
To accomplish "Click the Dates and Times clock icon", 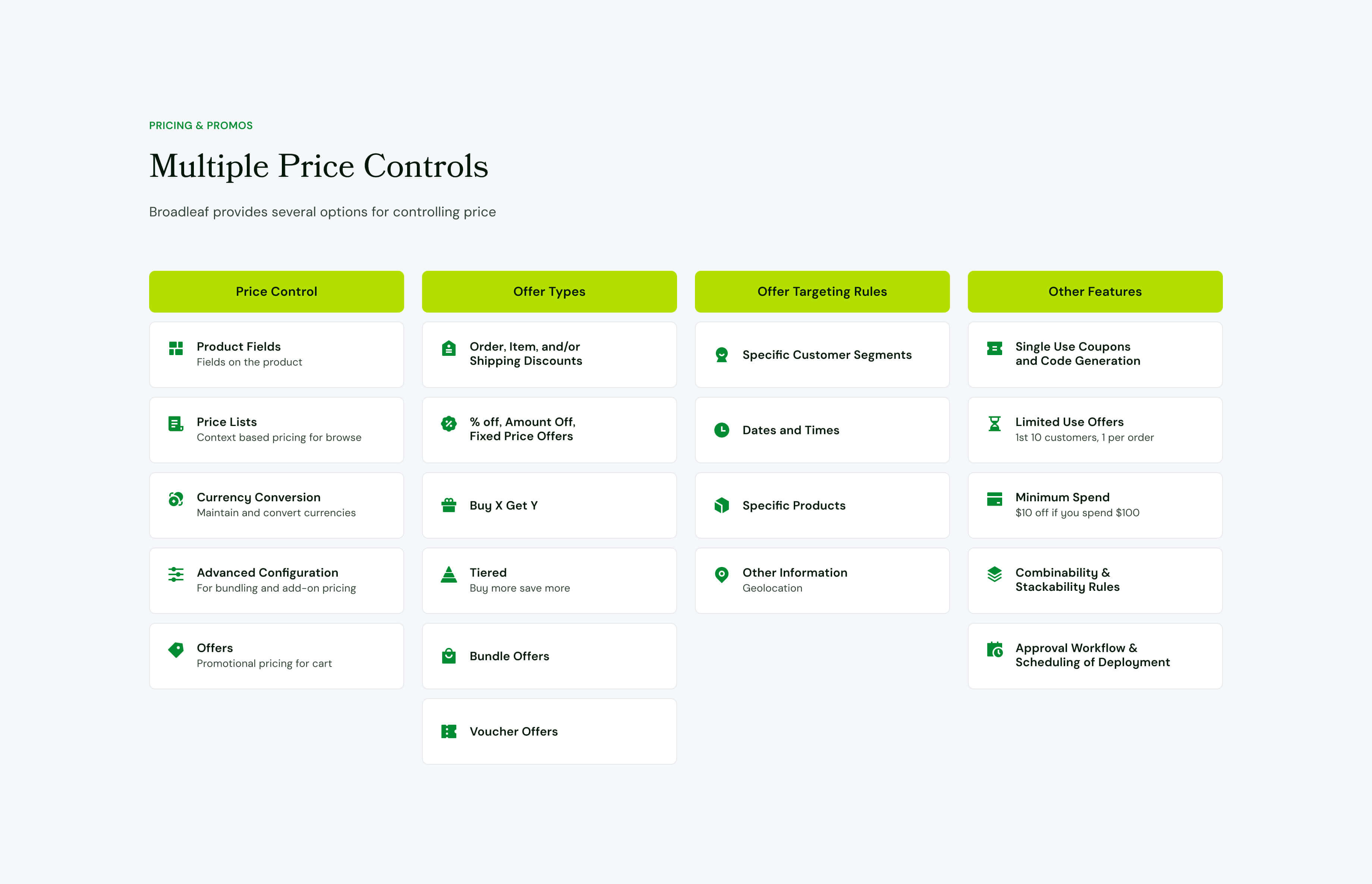I will (722, 430).
